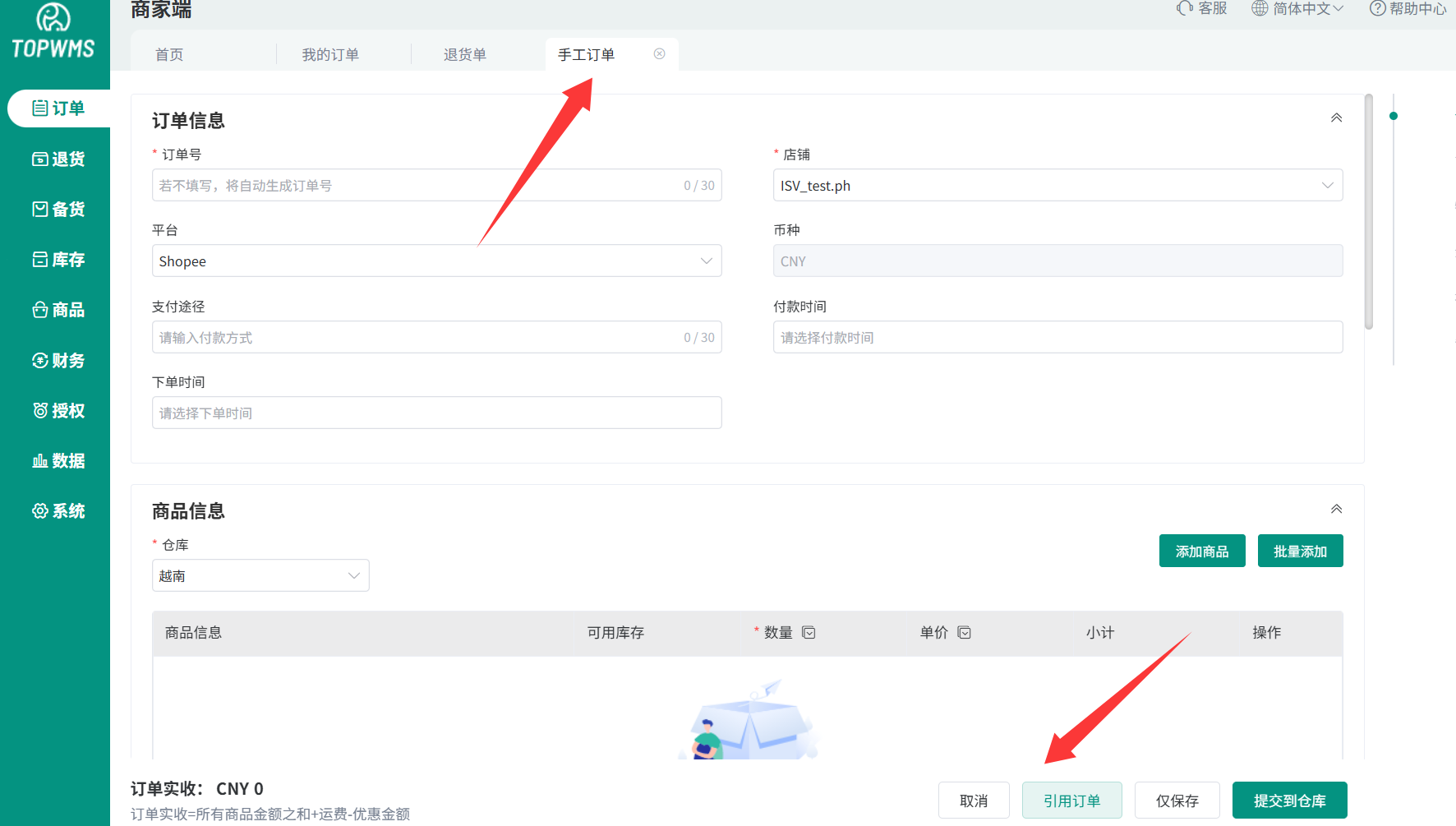Open the 仓库 dropdown showing 越南
1456x826 pixels.
pos(260,575)
